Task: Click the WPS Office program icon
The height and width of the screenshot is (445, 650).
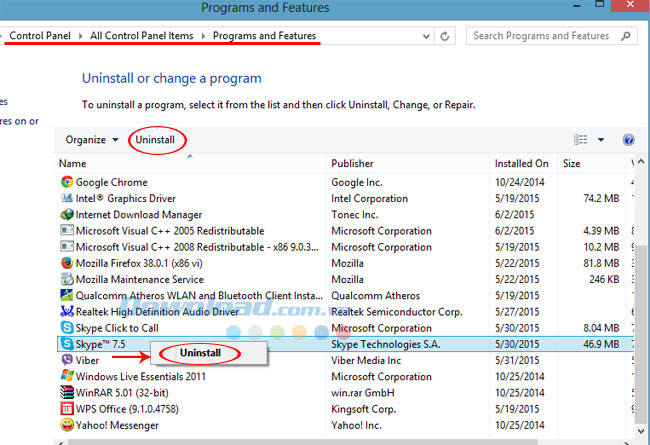Action: (67, 409)
